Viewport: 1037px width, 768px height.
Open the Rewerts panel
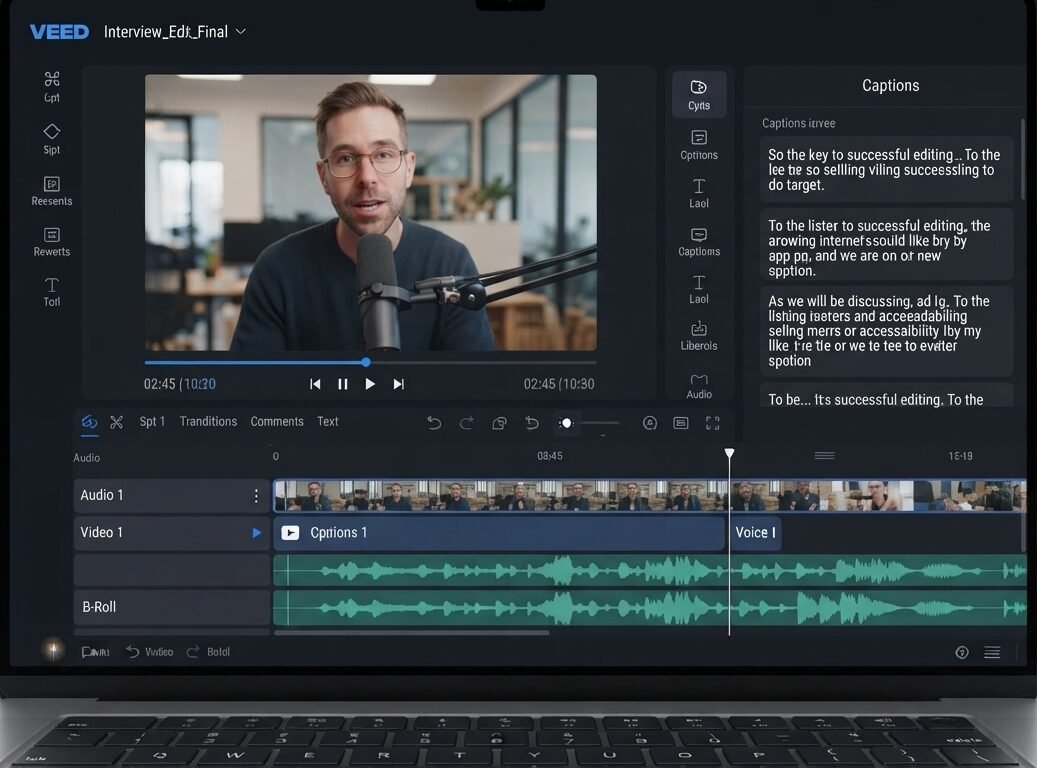pos(52,242)
